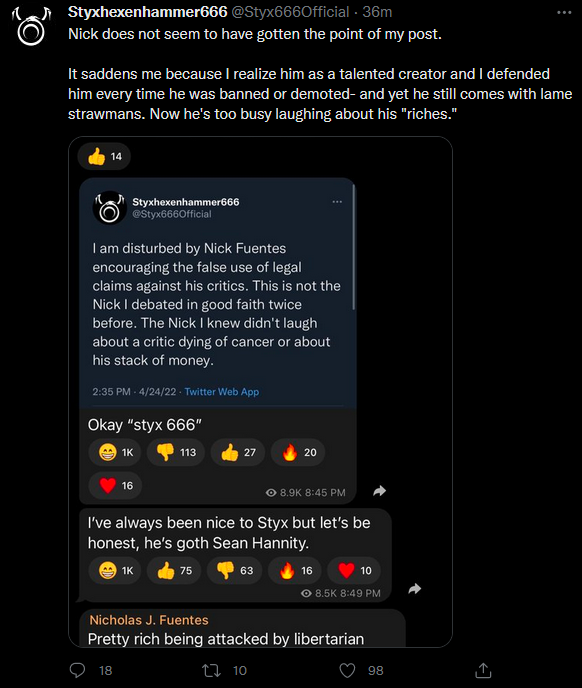The height and width of the screenshot is (688, 582).
Task: Click the forward arrow beside the goth Sean Hannity message
Action: 414,589
